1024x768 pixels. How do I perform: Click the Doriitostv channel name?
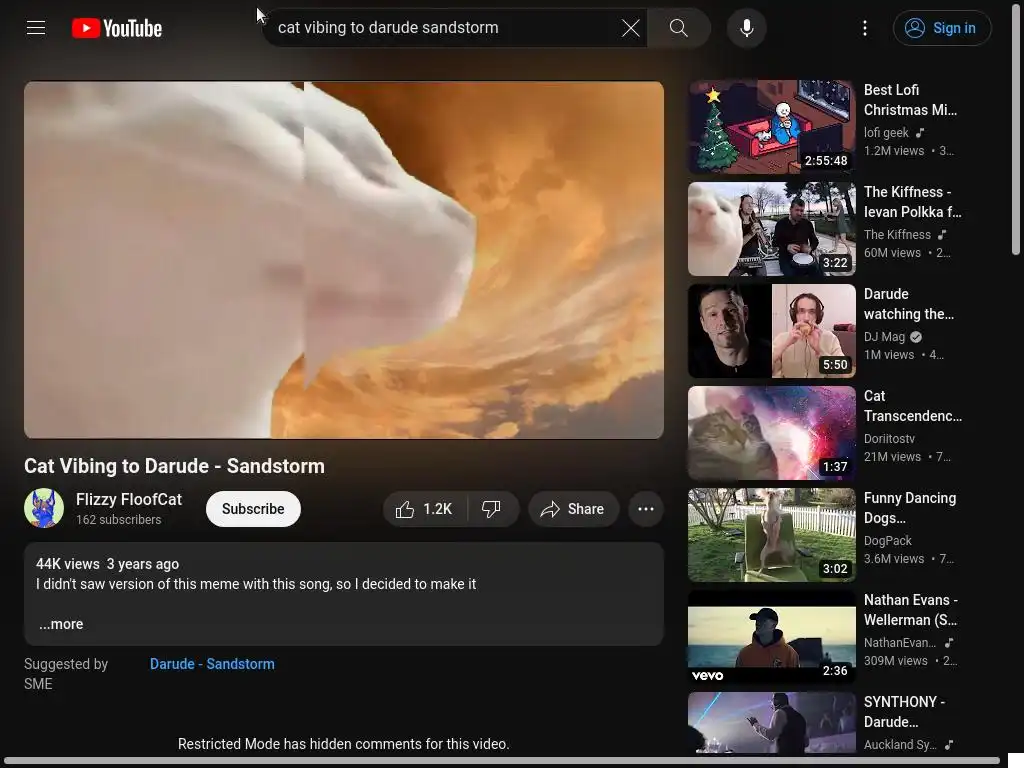click(x=889, y=438)
